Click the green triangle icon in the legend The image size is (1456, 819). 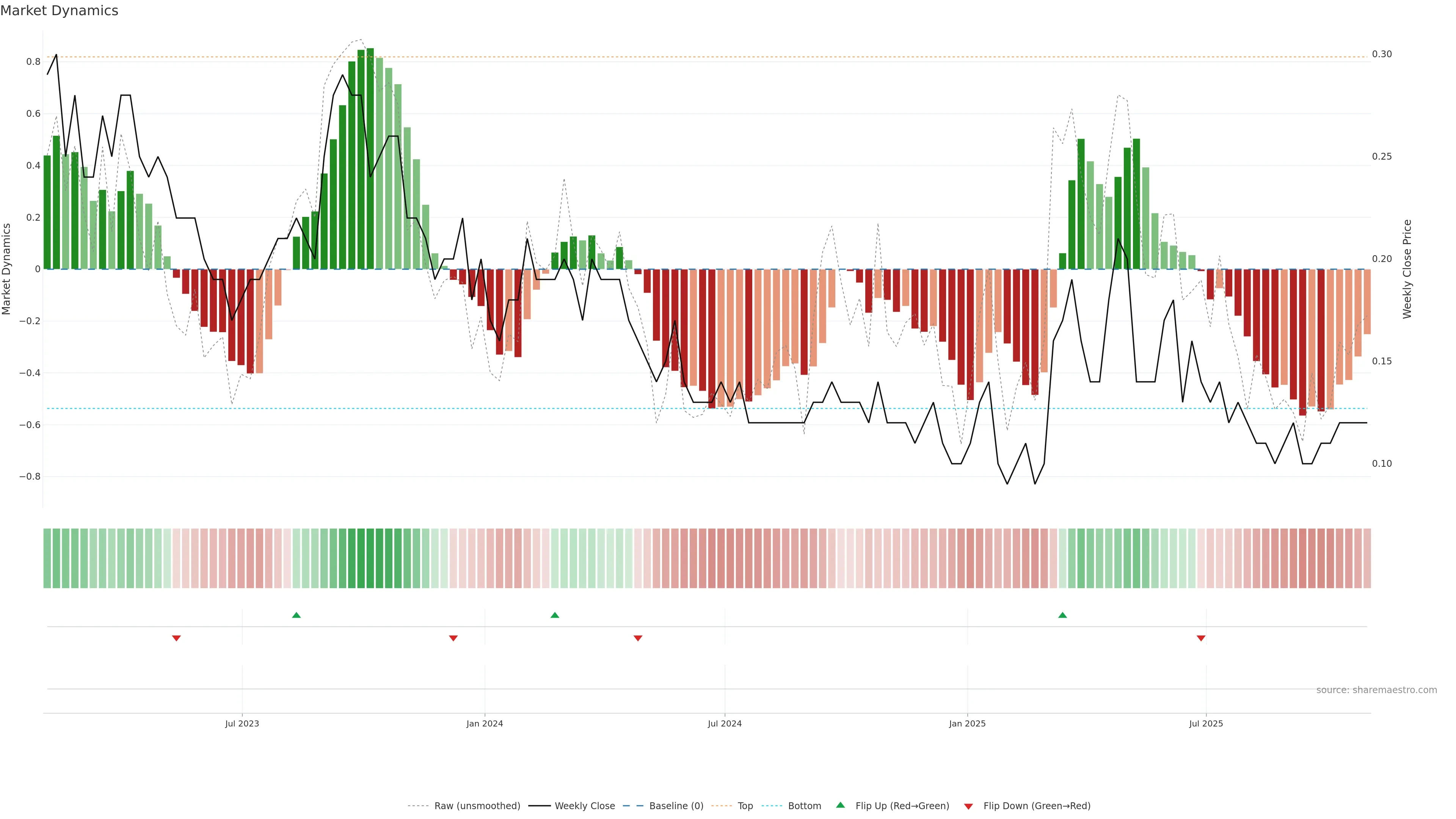point(841,805)
